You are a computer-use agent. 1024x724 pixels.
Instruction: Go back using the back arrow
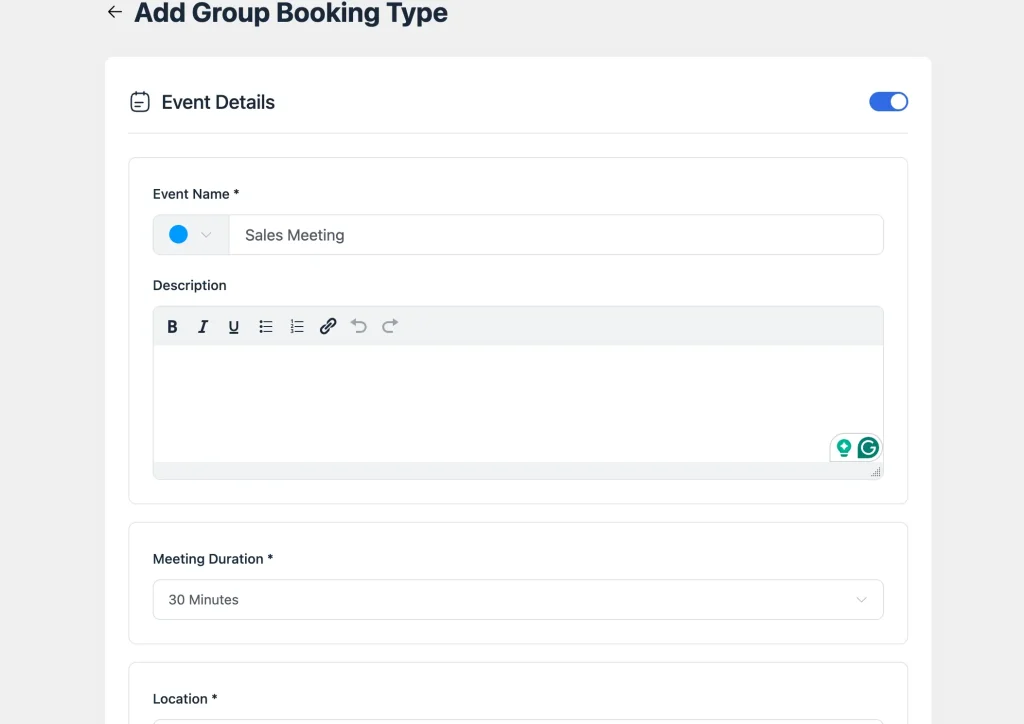(114, 12)
